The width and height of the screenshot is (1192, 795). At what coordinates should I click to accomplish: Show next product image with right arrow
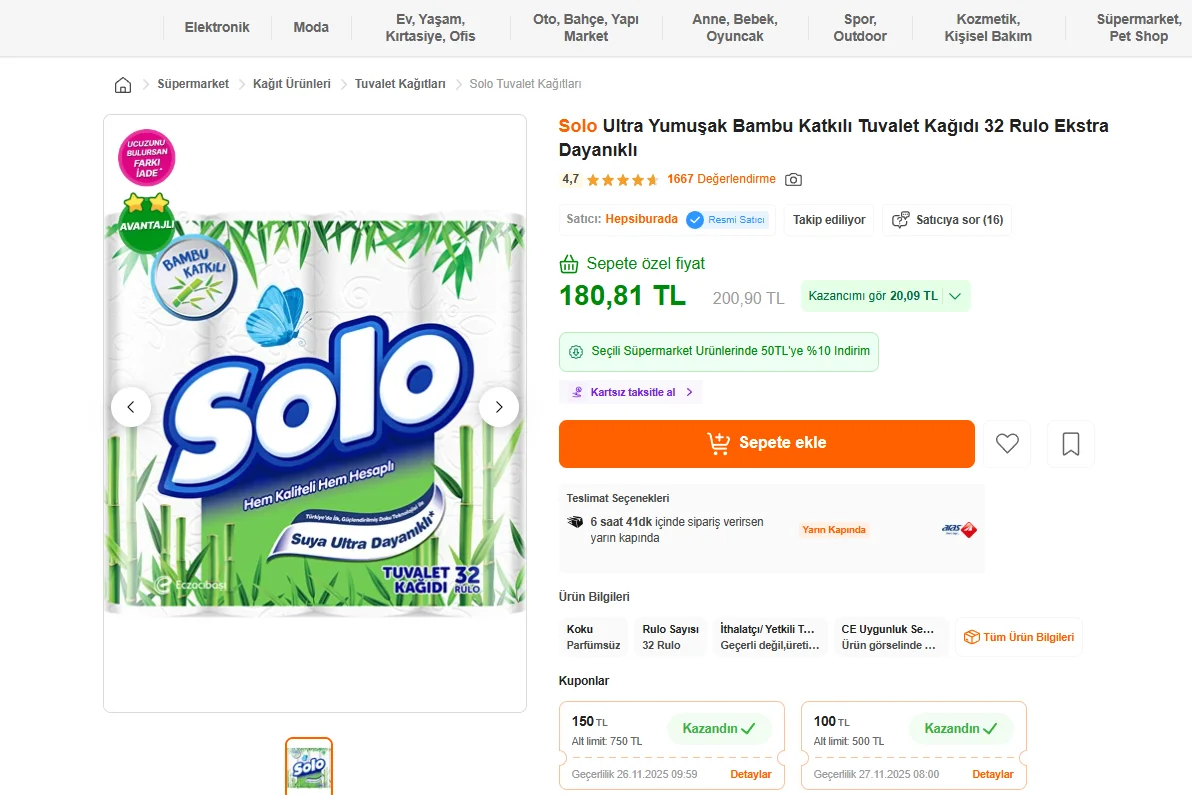point(499,407)
